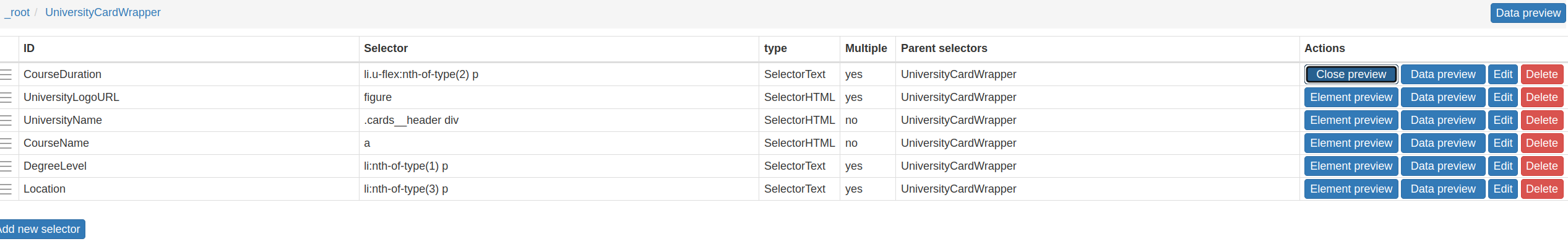Click drag handle icon for CourseName row

(6, 143)
